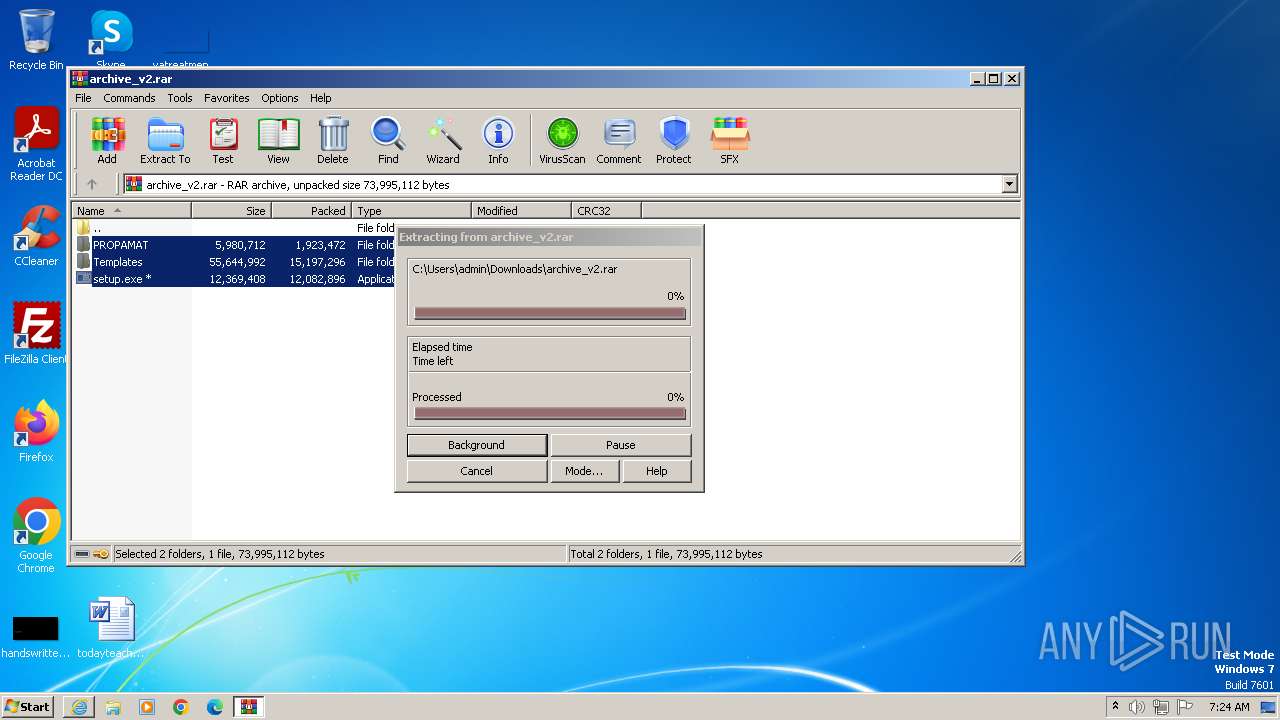This screenshot has width=1280, height=720.
Task: Open Windows Explorer from taskbar
Action: pyautogui.click(x=113, y=707)
